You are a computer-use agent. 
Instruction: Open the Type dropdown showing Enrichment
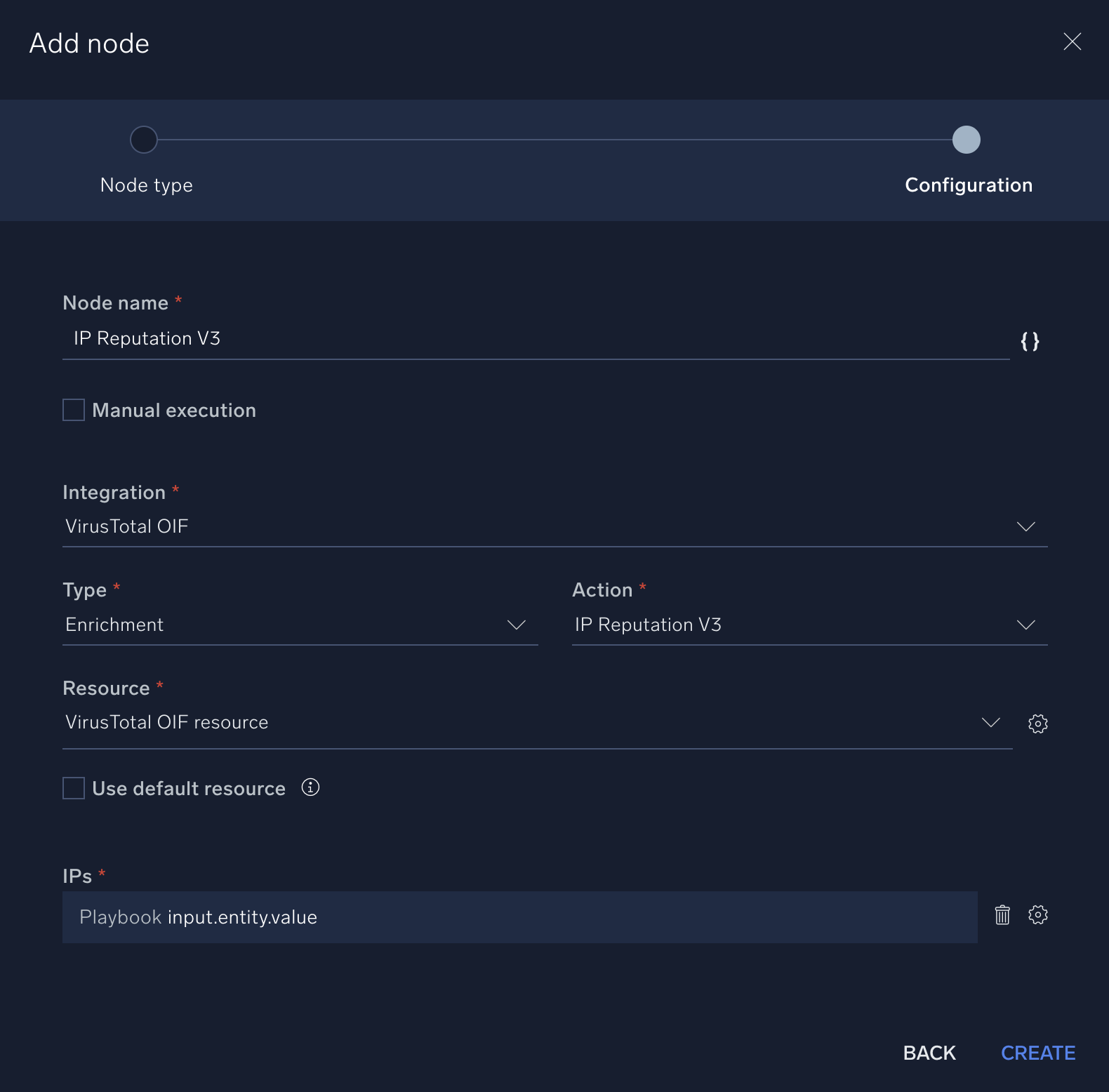coord(516,625)
